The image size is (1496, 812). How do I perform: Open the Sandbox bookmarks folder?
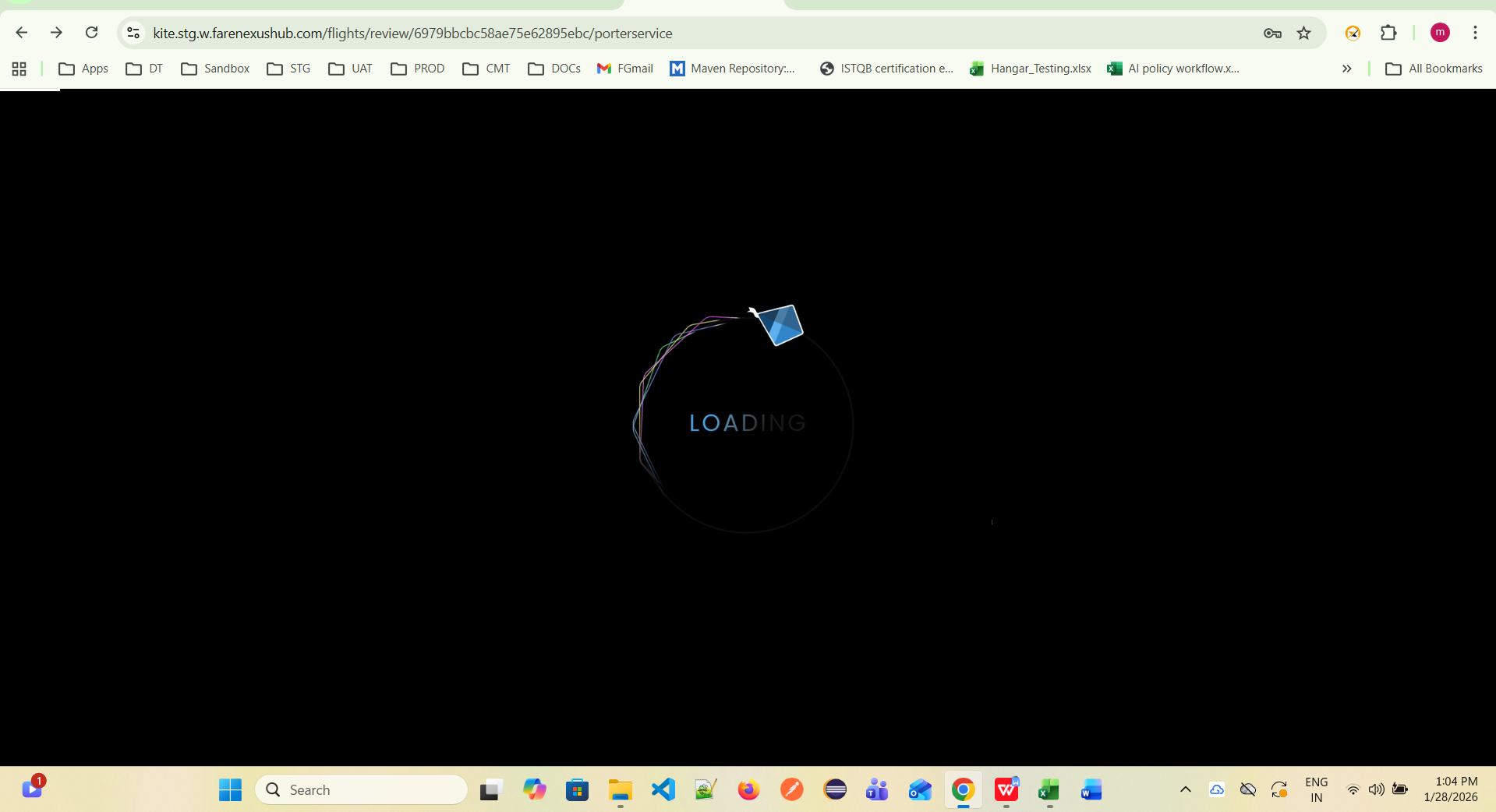(215, 69)
